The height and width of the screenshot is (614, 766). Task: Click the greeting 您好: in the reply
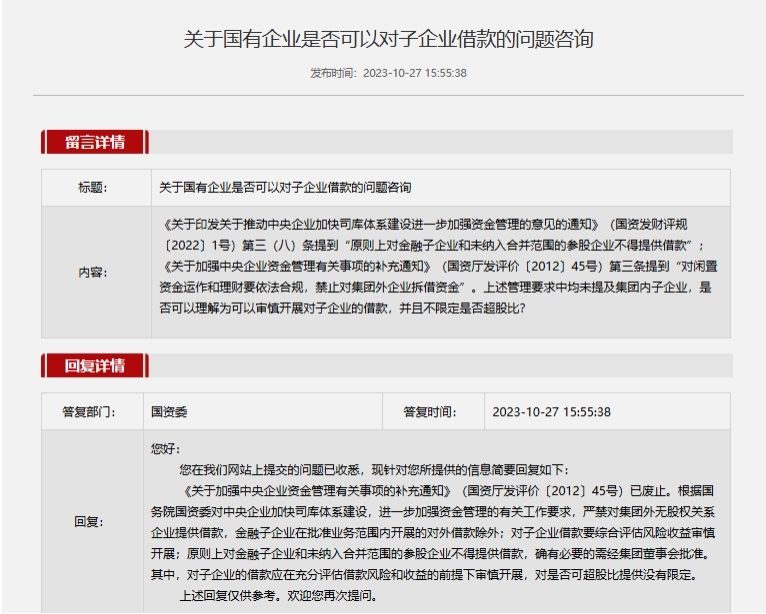tap(166, 448)
